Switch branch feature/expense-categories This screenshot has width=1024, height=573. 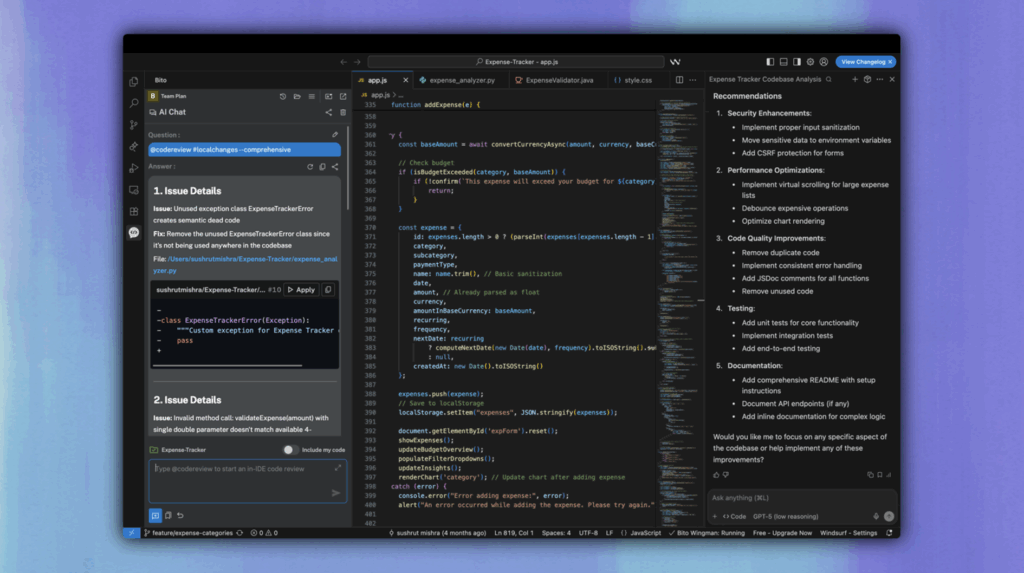click(189, 533)
